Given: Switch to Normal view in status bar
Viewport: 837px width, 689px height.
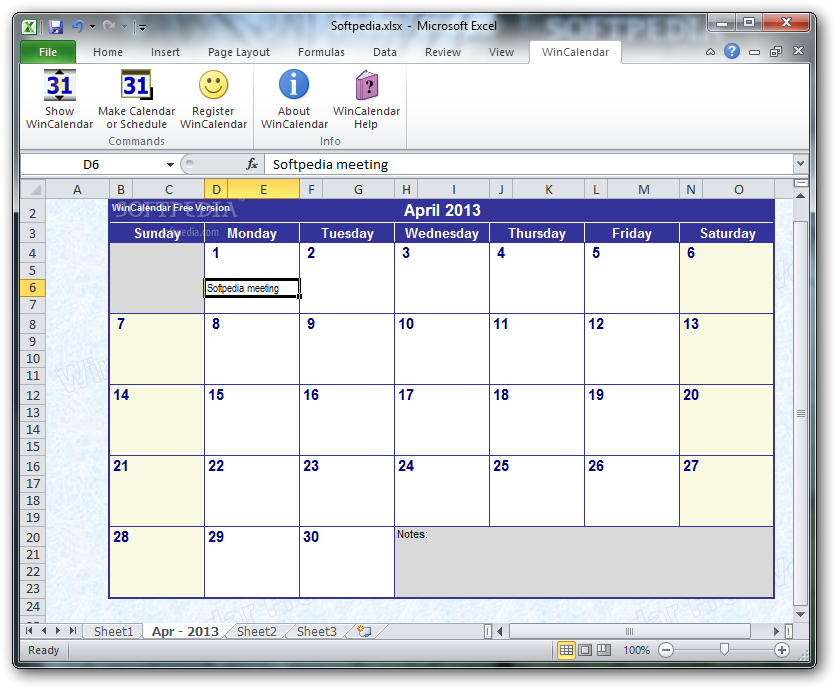Looking at the screenshot, I should pyautogui.click(x=566, y=650).
